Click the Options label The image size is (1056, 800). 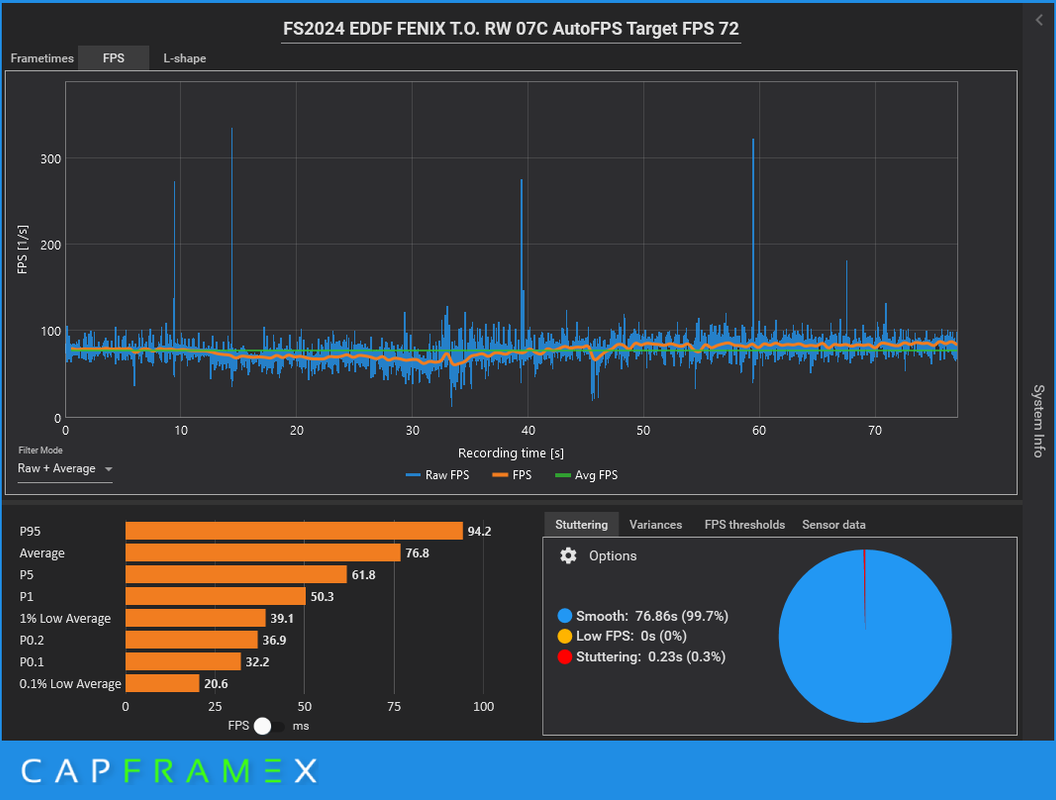[x=612, y=556]
